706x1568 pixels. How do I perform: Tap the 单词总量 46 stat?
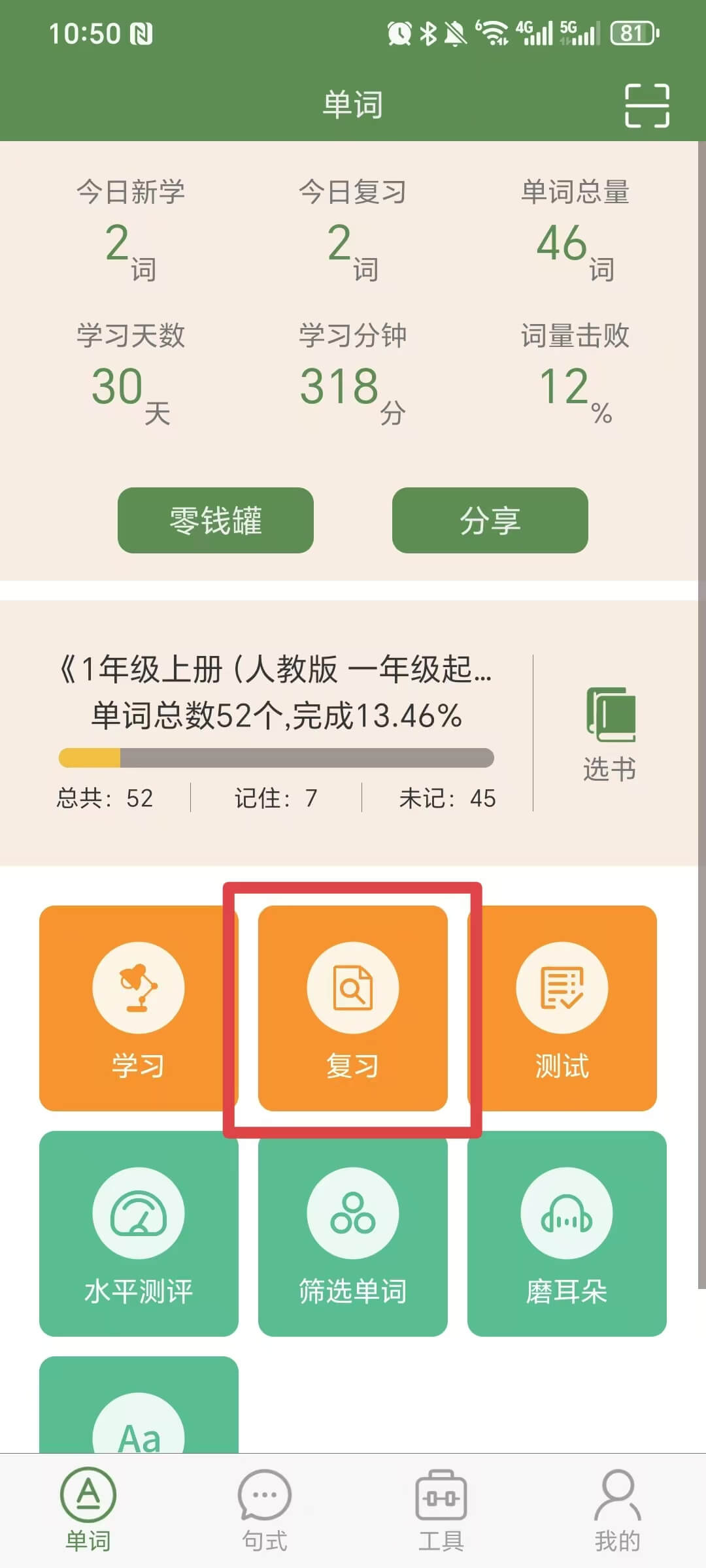click(x=575, y=229)
